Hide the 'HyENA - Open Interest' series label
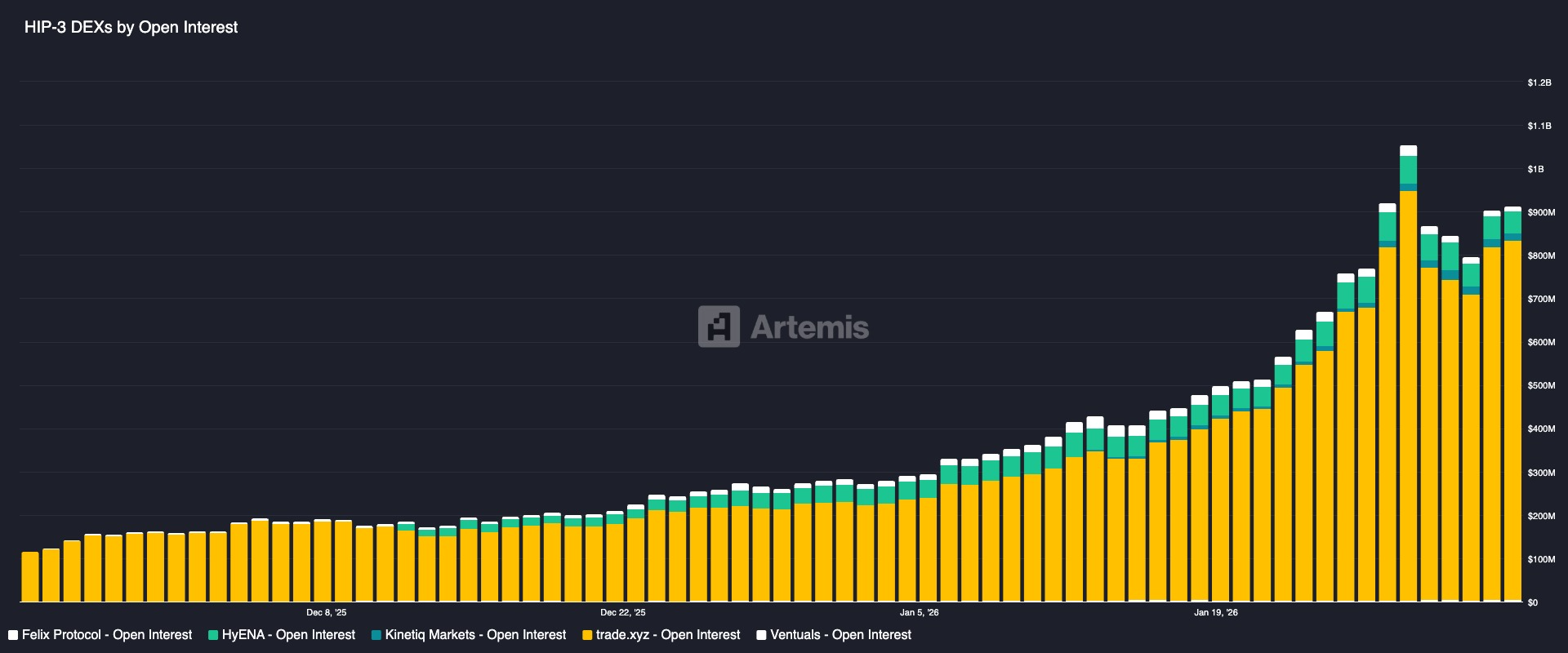The width and height of the screenshot is (1568, 653). [288, 635]
